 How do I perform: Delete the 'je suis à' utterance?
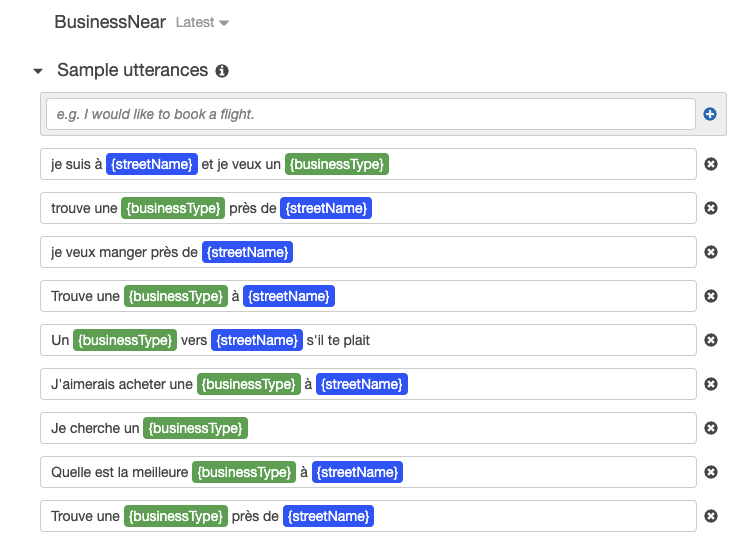(x=711, y=164)
